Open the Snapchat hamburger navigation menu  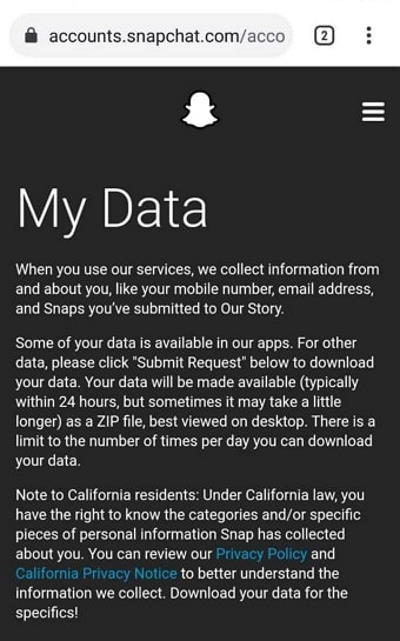click(x=373, y=112)
